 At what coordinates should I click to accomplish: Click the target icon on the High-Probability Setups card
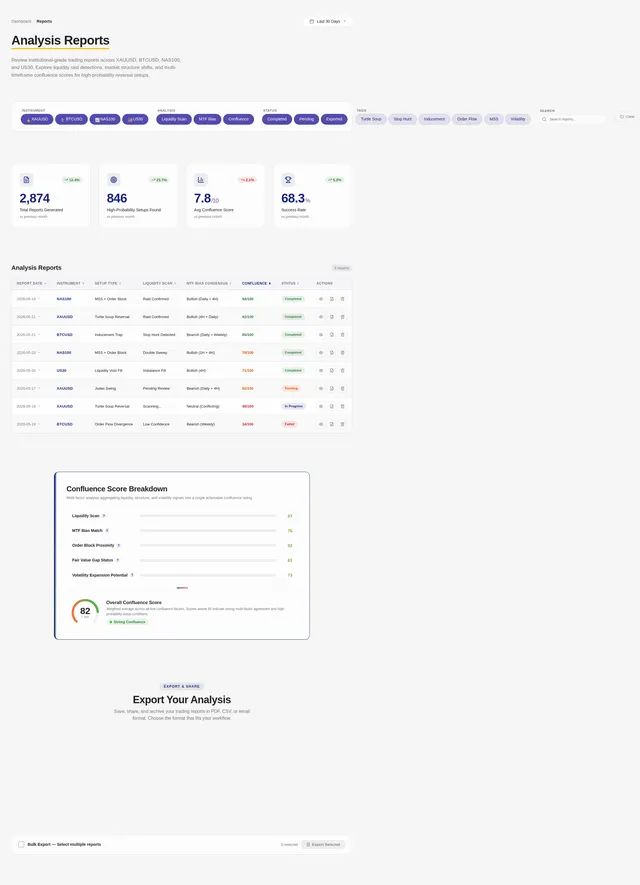[113, 179]
